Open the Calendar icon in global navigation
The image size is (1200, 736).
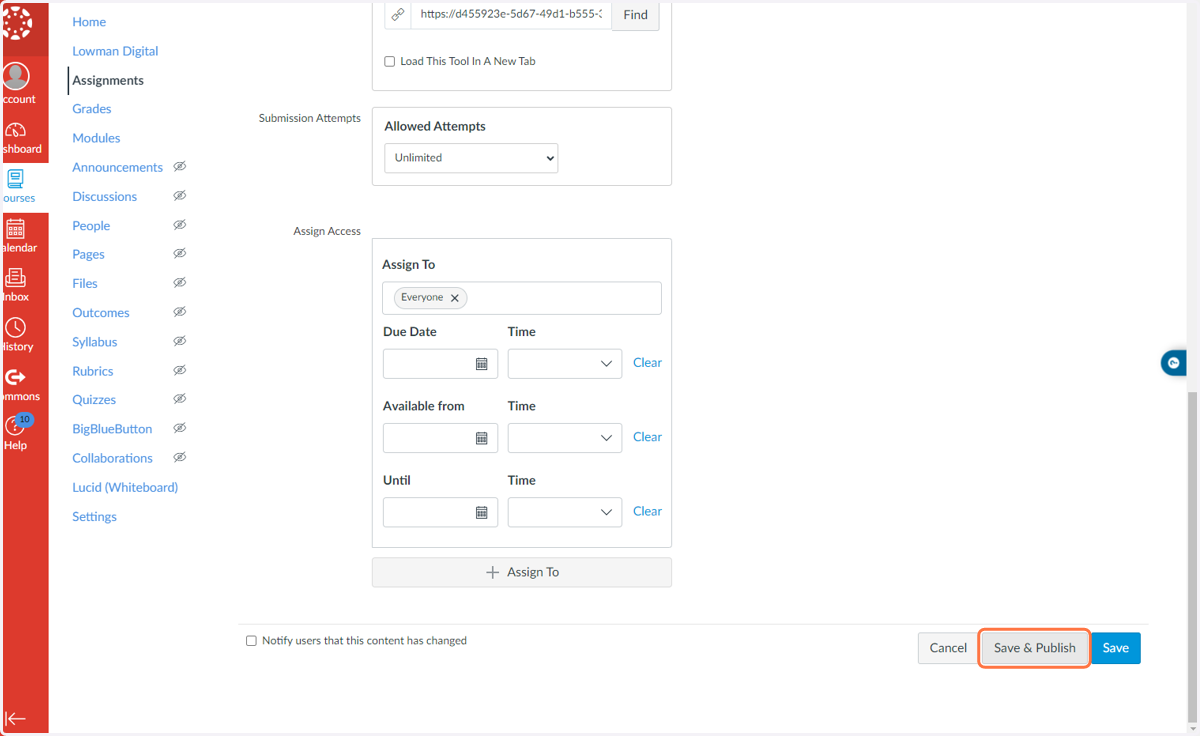coord(16,229)
